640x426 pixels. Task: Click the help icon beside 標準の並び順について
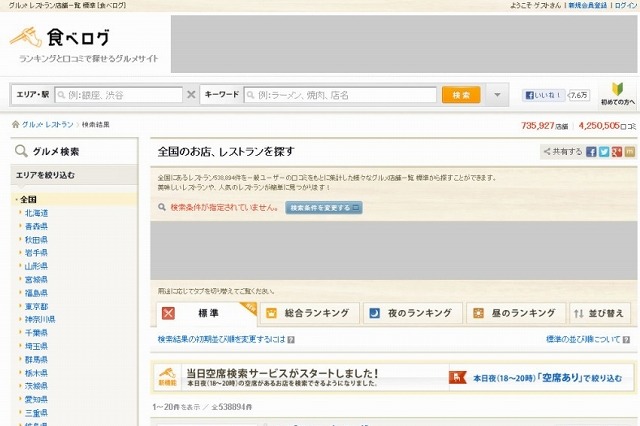[x=626, y=339]
